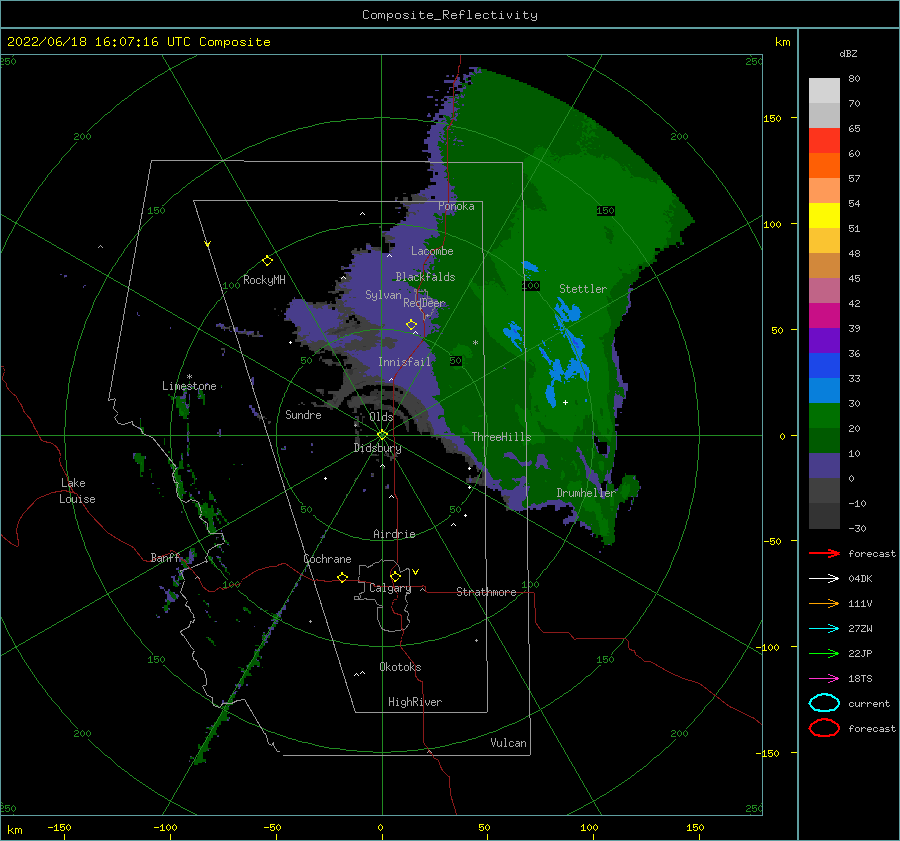Click the magenta 18TS arrow icon
The height and width of the screenshot is (841, 900).
(824, 679)
